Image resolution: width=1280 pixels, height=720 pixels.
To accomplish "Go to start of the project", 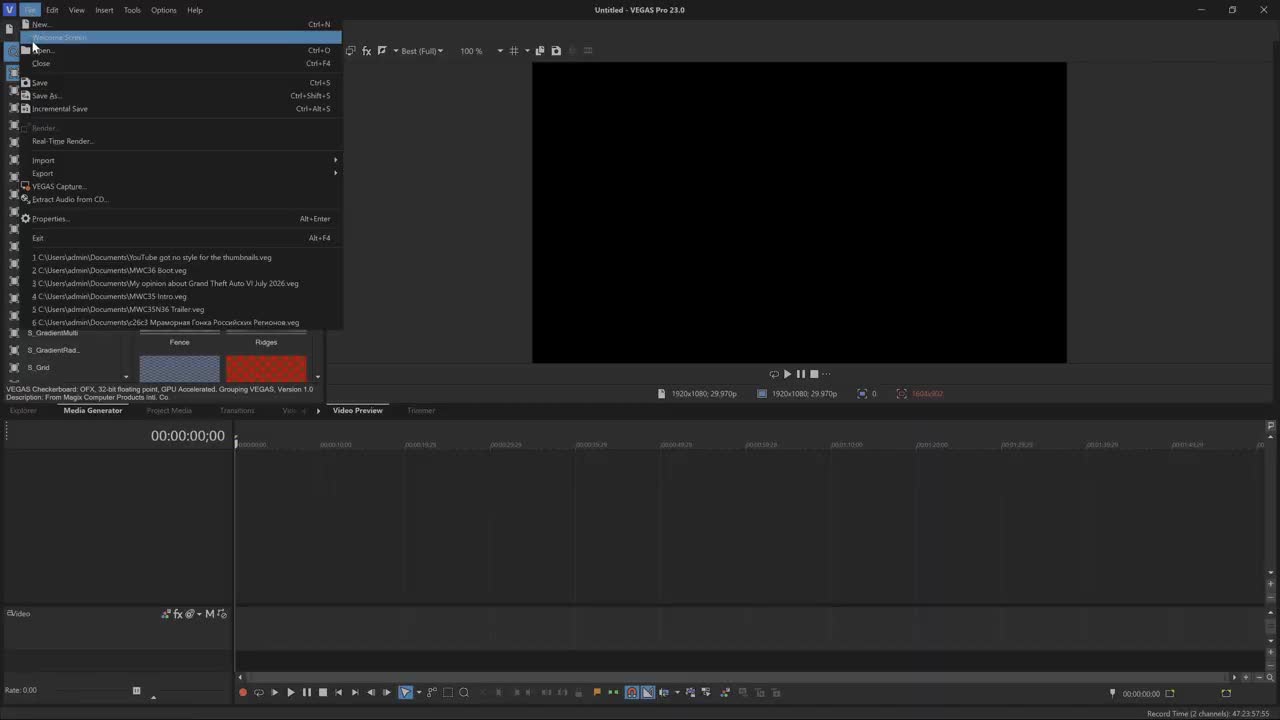I will click(339, 692).
